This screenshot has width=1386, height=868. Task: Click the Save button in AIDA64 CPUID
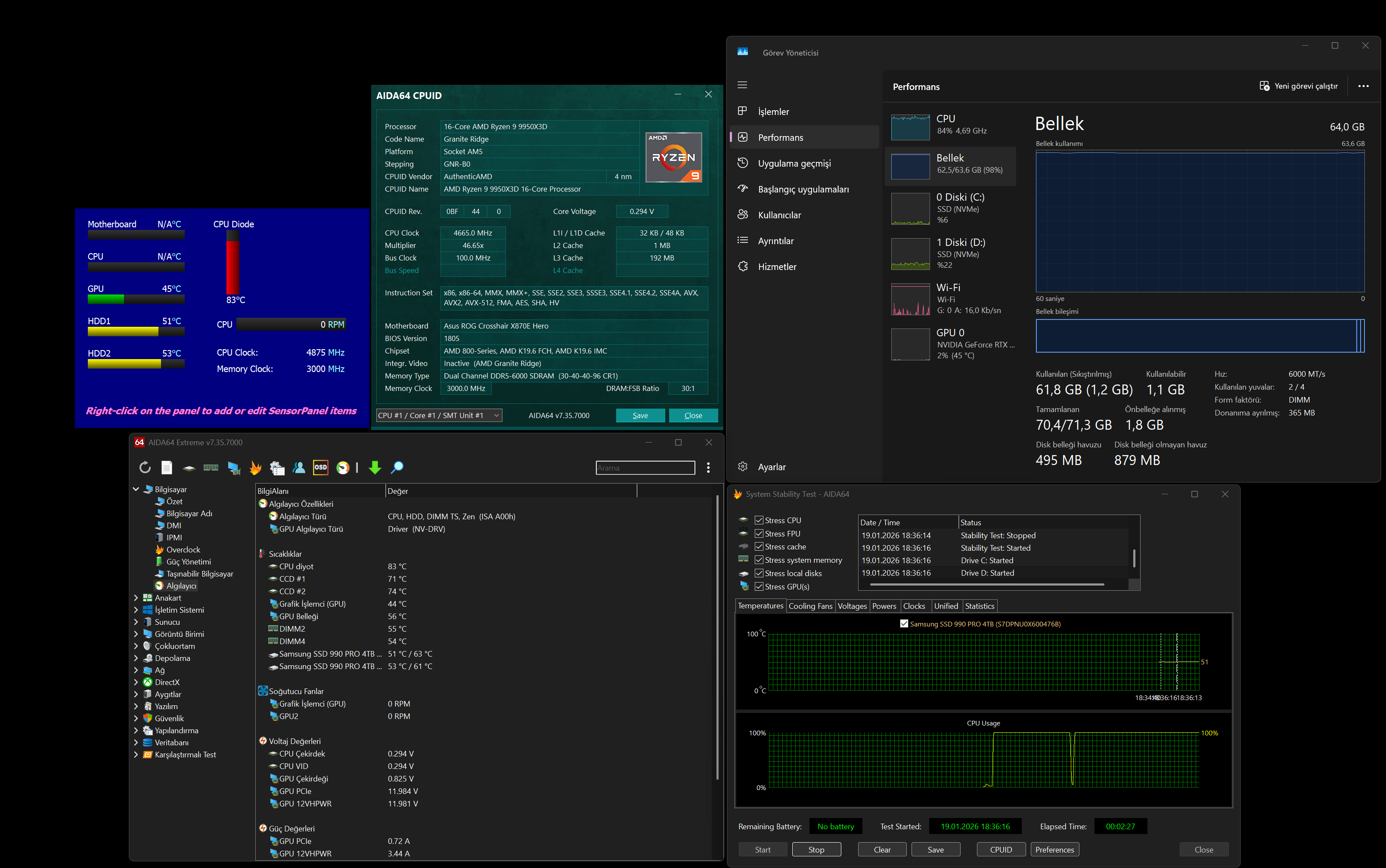640,415
